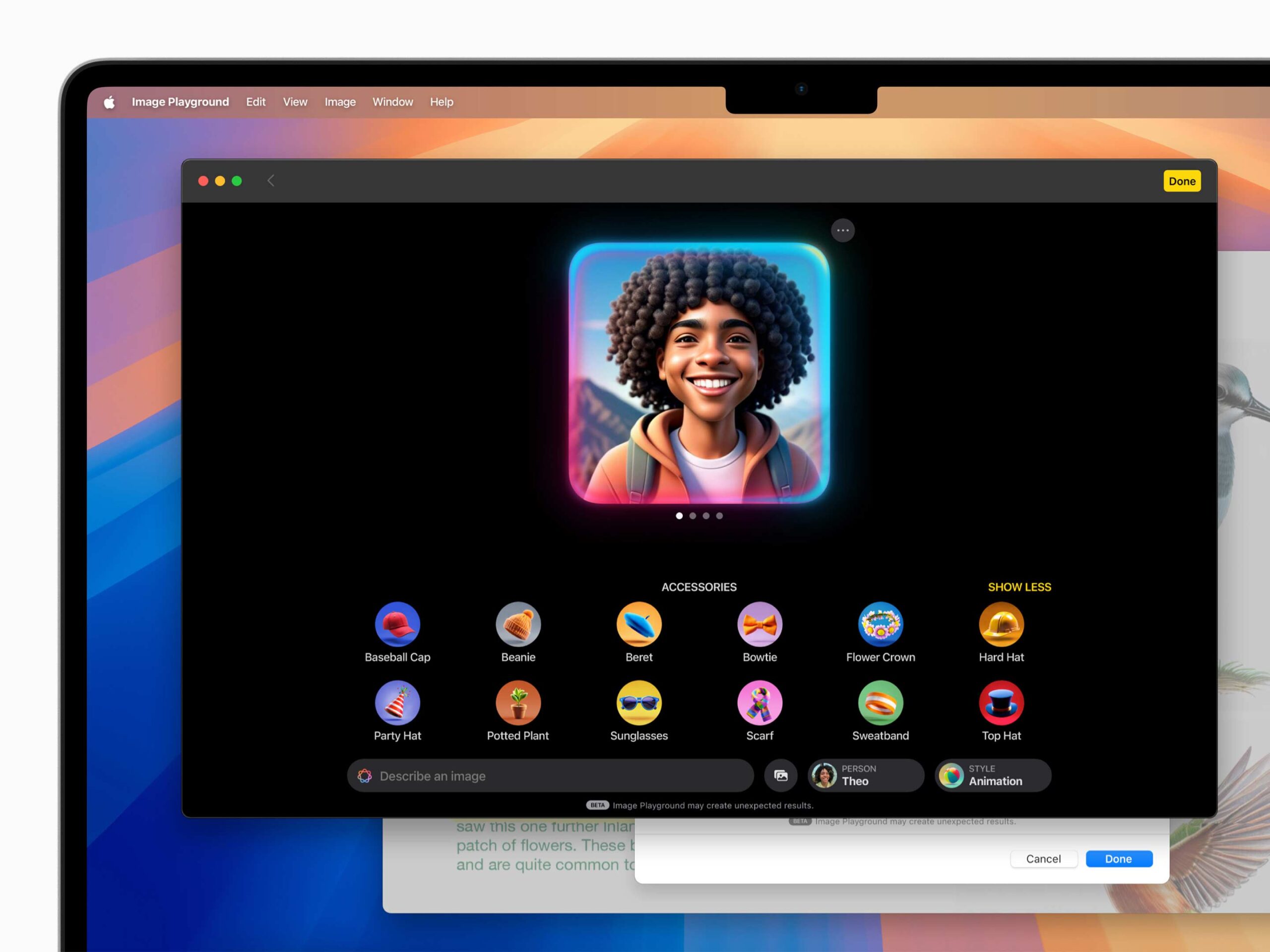The image size is (1270, 952).
Task: Open the Edit menu
Action: pyautogui.click(x=255, y=102)
